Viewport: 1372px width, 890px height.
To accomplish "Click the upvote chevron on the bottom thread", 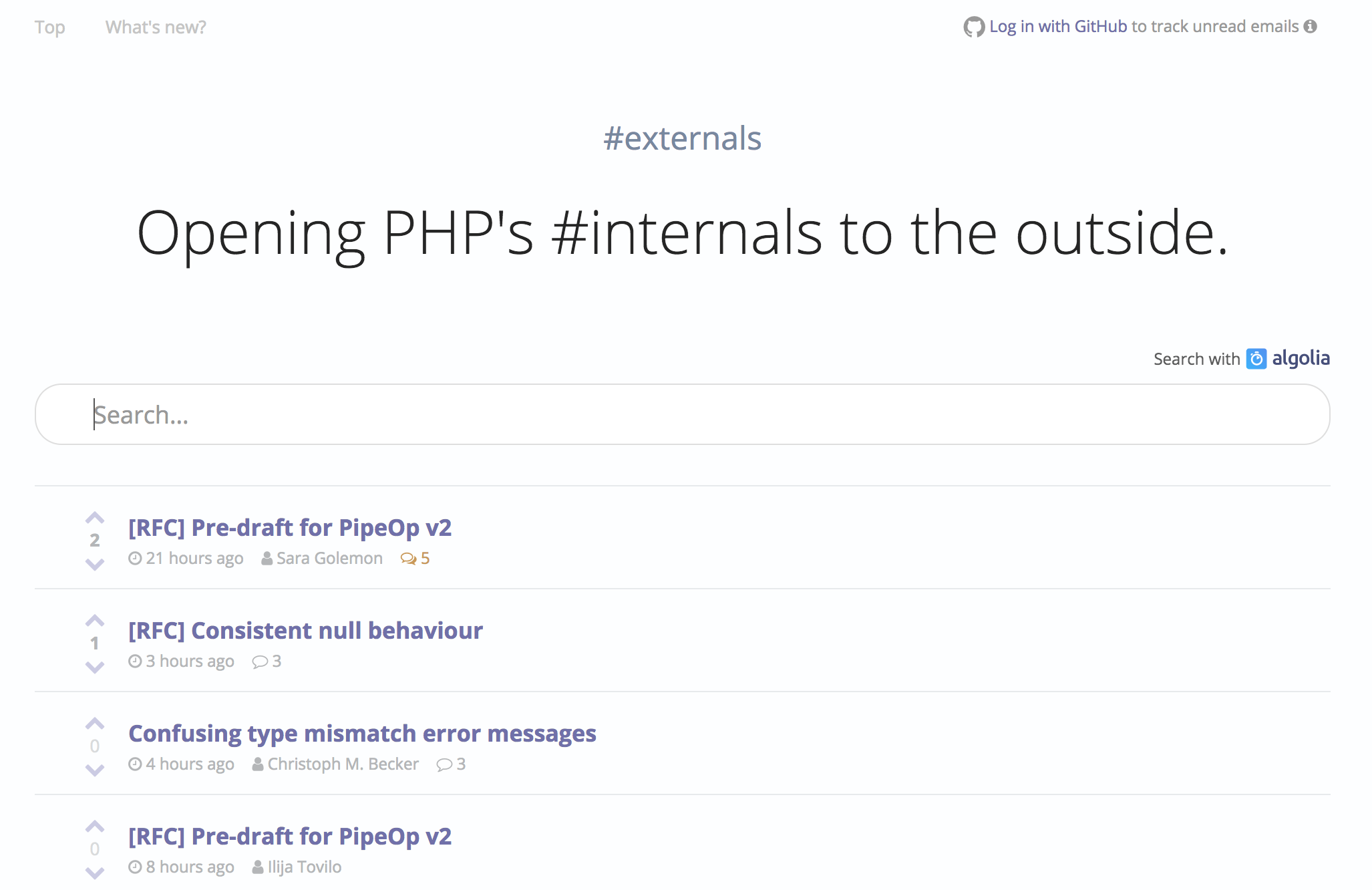I will tap(94, 826).
